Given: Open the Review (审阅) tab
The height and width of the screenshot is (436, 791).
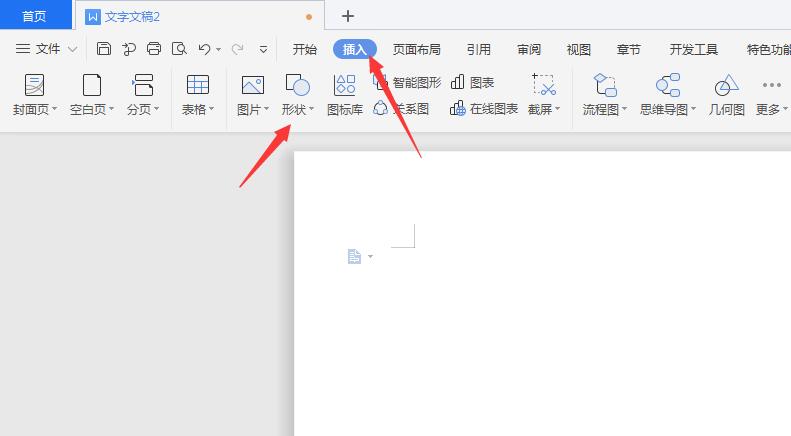Looking at the screenshot, I should coord(529,49).
